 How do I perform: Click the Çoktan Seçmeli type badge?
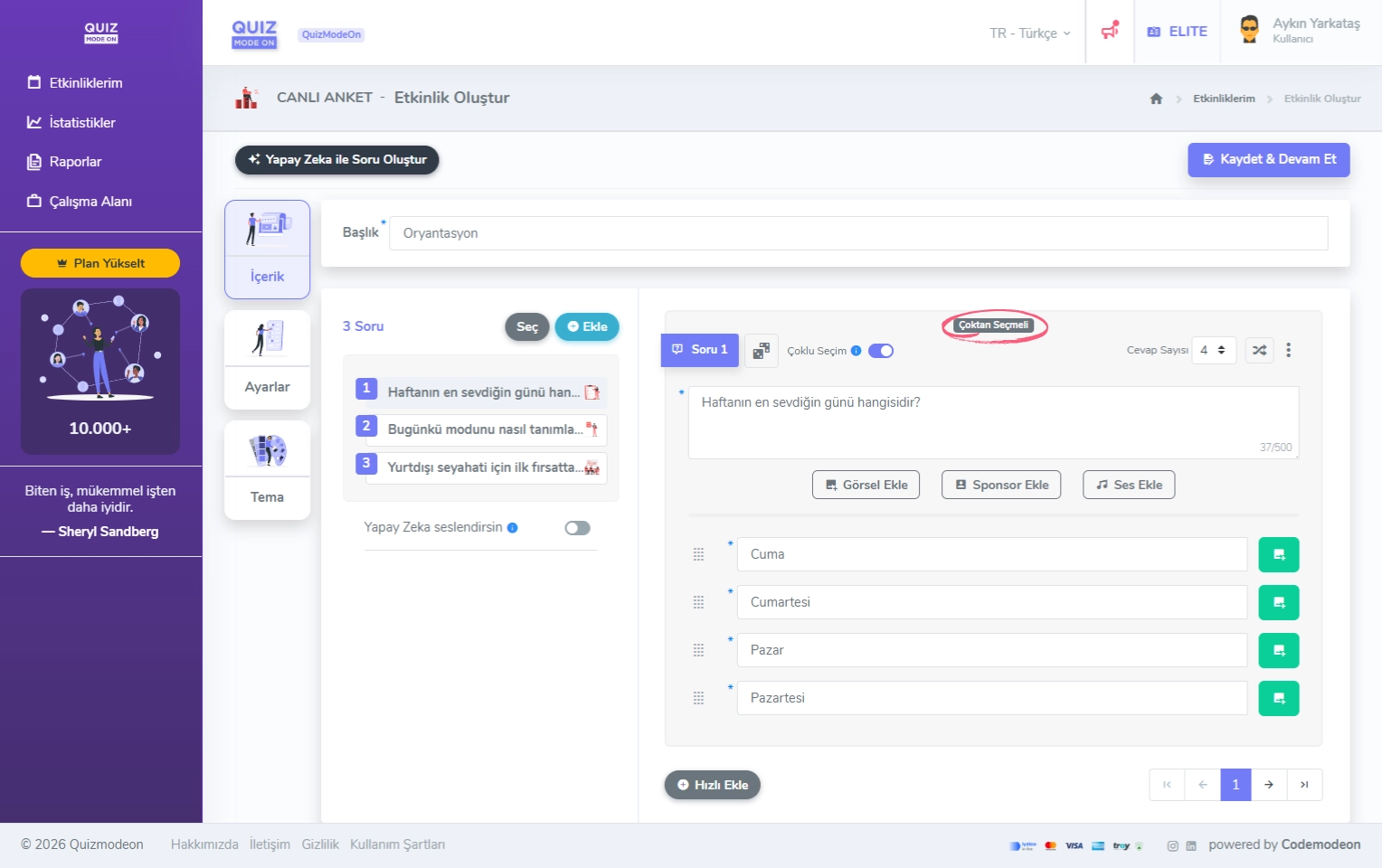(x=993, y=325)
